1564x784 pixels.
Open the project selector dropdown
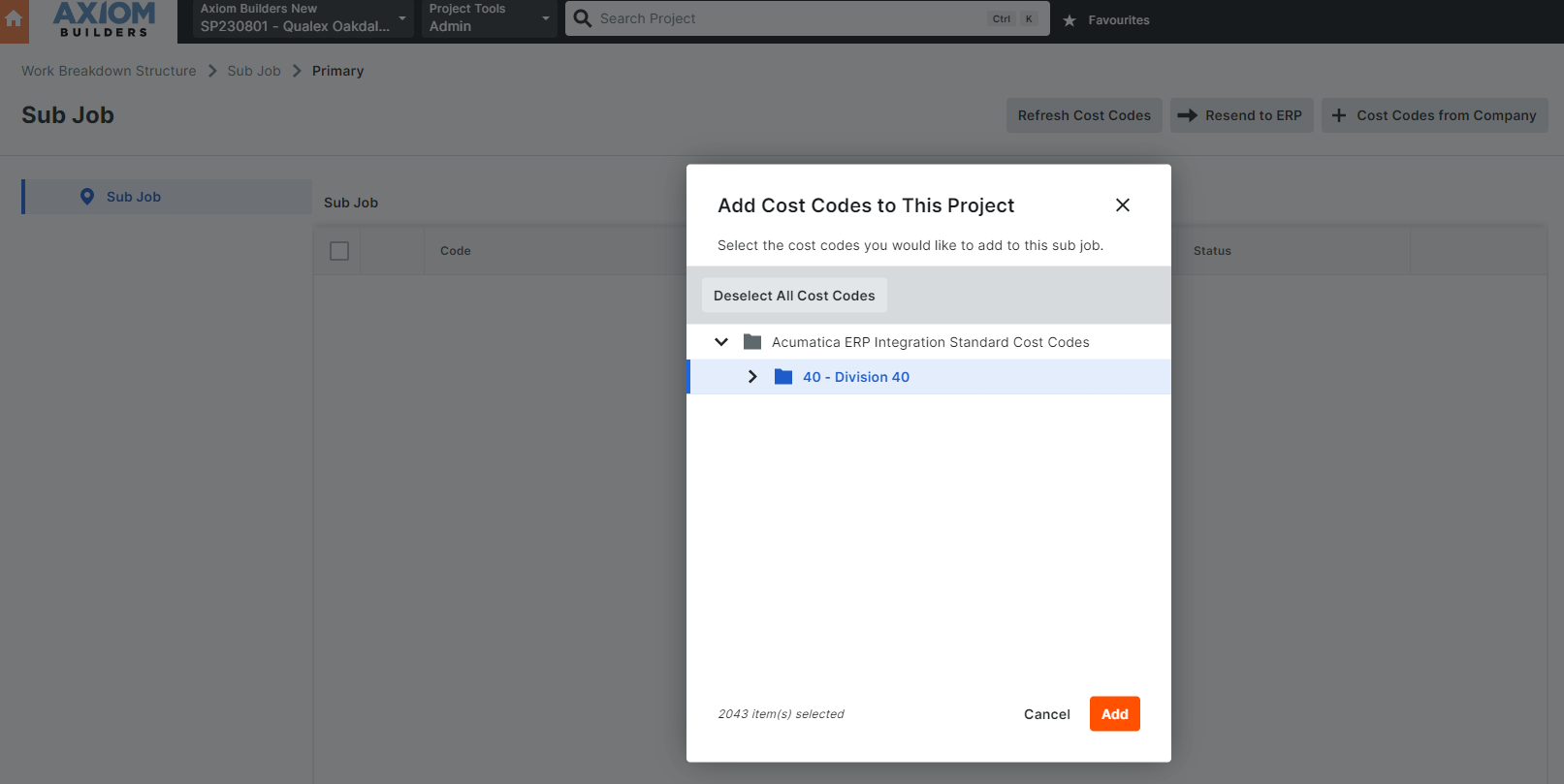[303, 18]
